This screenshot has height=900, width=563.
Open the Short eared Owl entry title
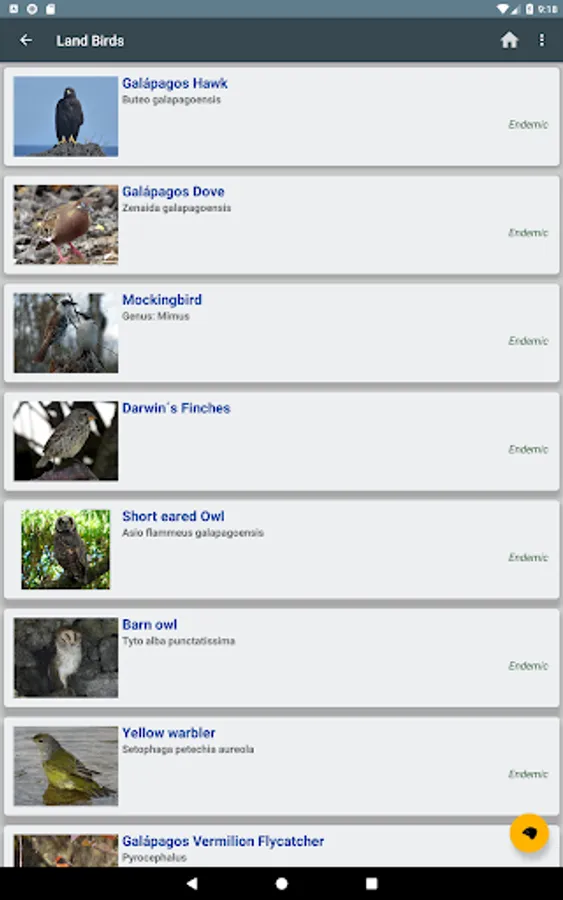coord(173,516)
